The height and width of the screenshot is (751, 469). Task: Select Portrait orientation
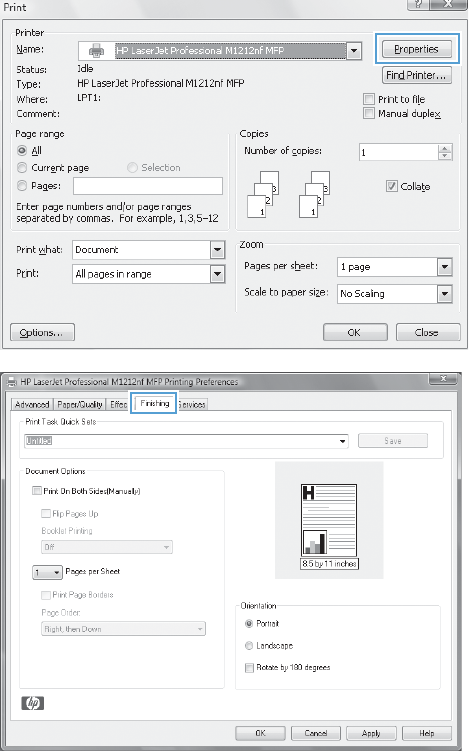pyautogui.click(x=249, y=623)
